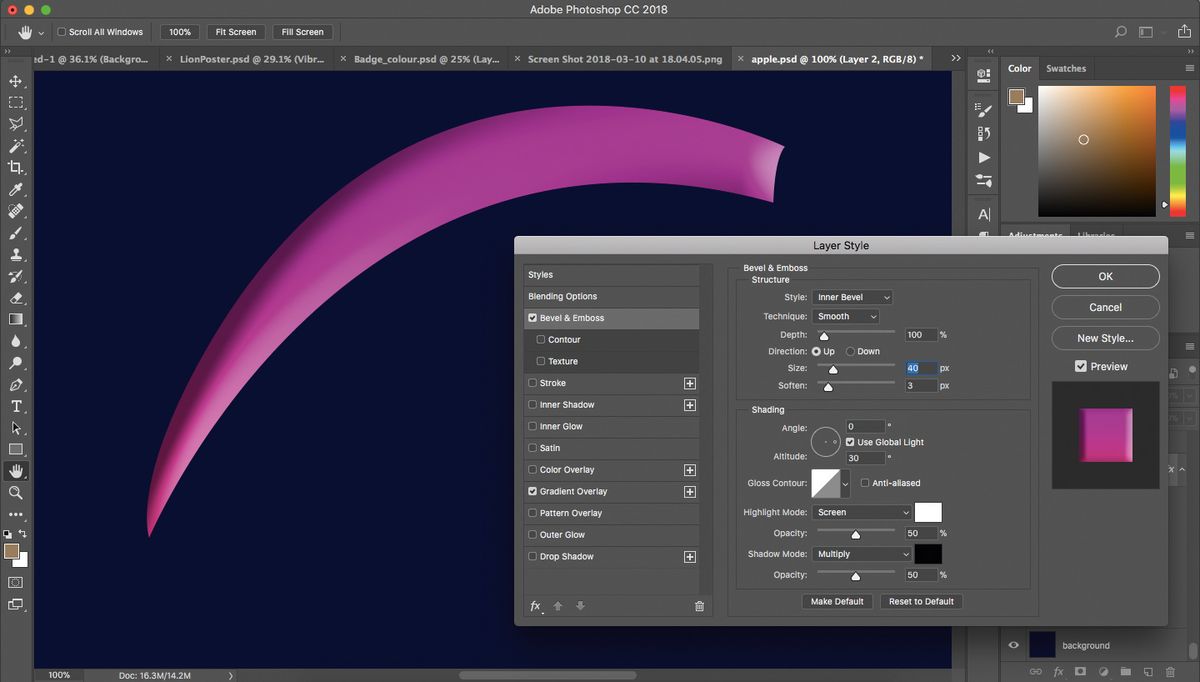Screen dimensions: 1200x682
Task: Select the Move tool
Action: pos(15,82)
